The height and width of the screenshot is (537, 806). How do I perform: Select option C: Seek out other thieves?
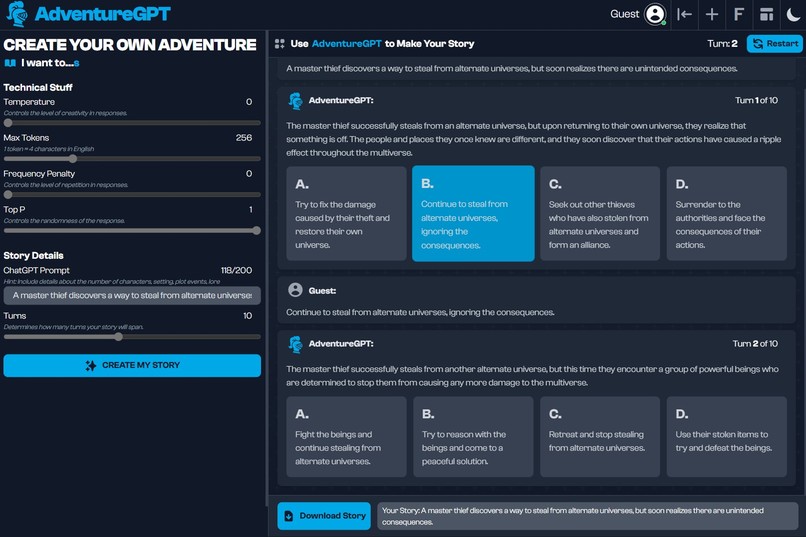[x=600, y=213]
